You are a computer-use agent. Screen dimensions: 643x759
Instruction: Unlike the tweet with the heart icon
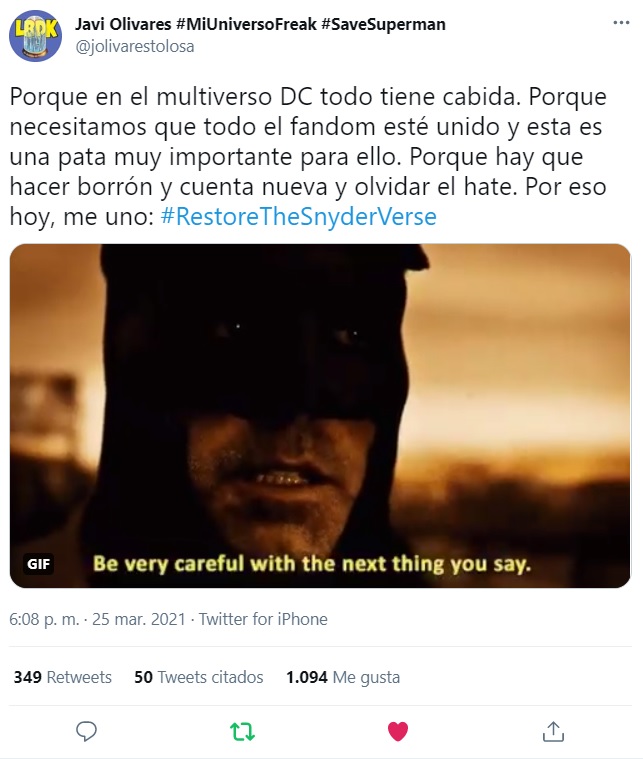[398, 731]
